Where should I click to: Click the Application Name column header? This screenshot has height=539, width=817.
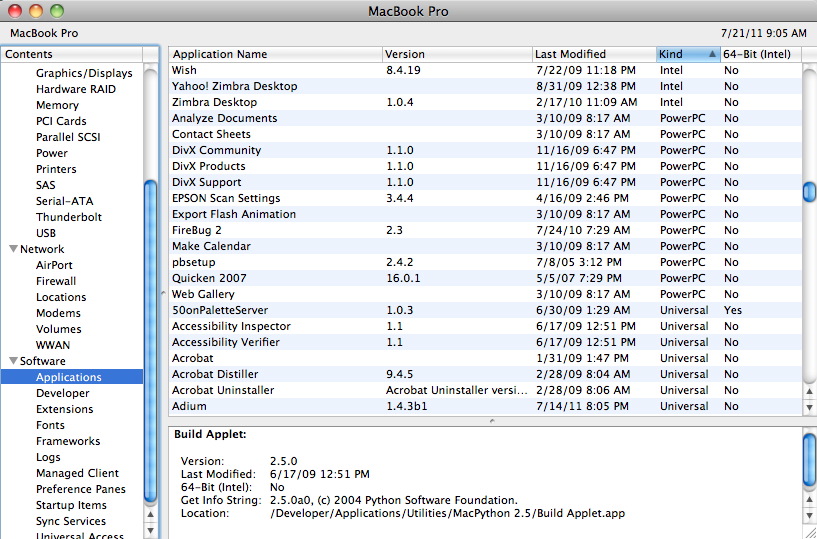tap(275, 54)
